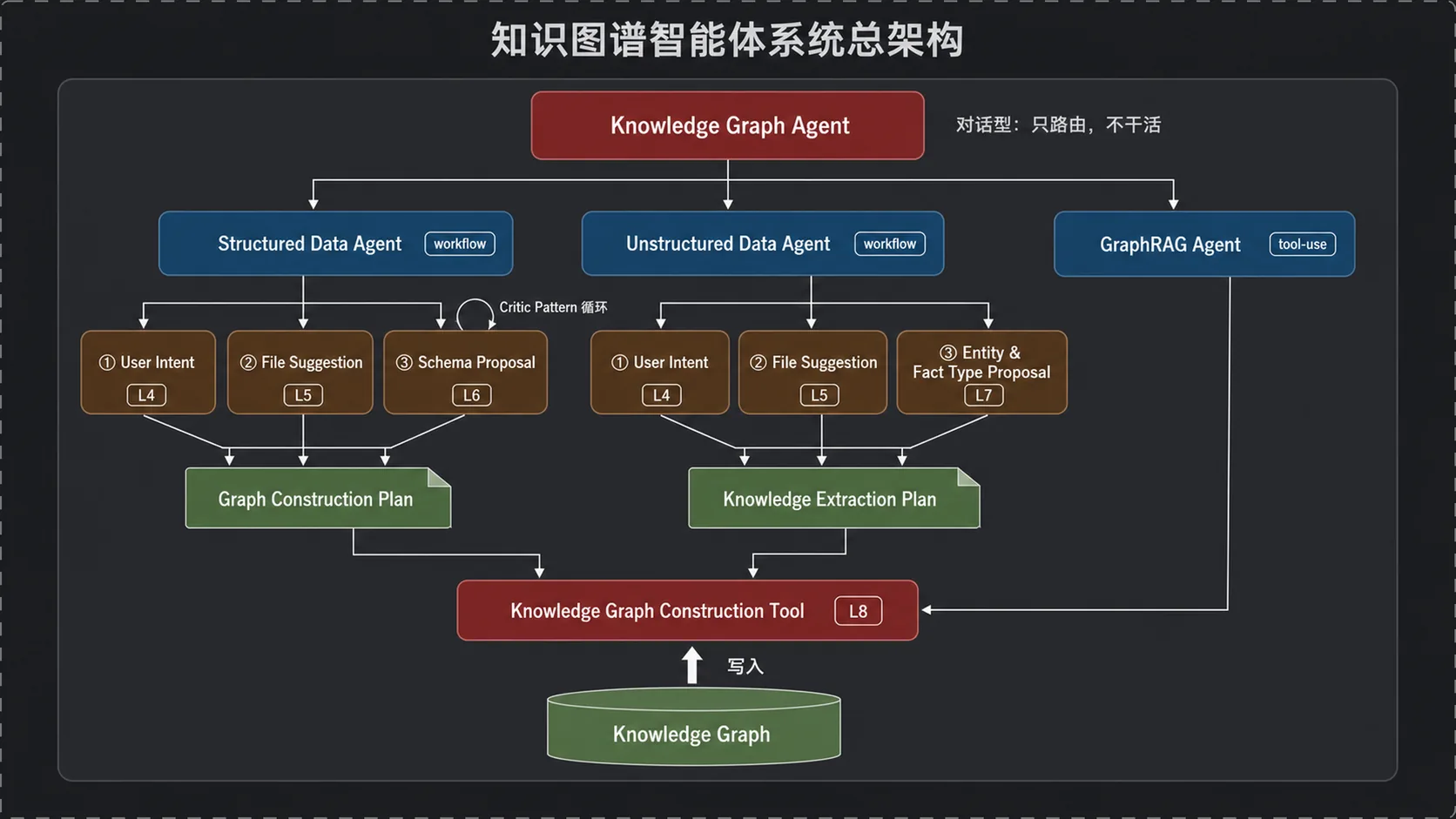Click workflow tag on Unstructured Data Agent
The height and width of the screenshot is (819, 1456).
pos(889,244)
